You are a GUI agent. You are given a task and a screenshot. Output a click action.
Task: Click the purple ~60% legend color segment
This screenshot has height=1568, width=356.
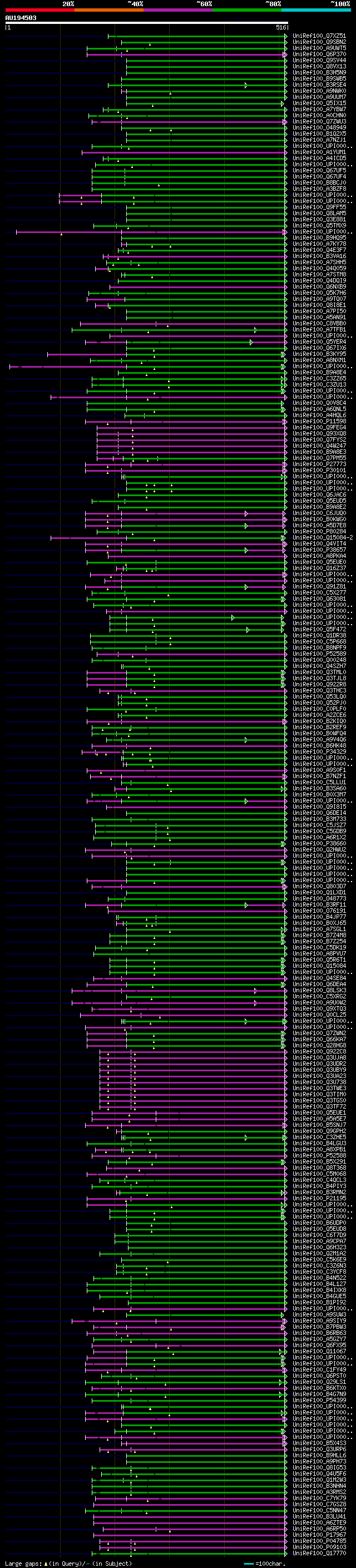tap(179, 10)
